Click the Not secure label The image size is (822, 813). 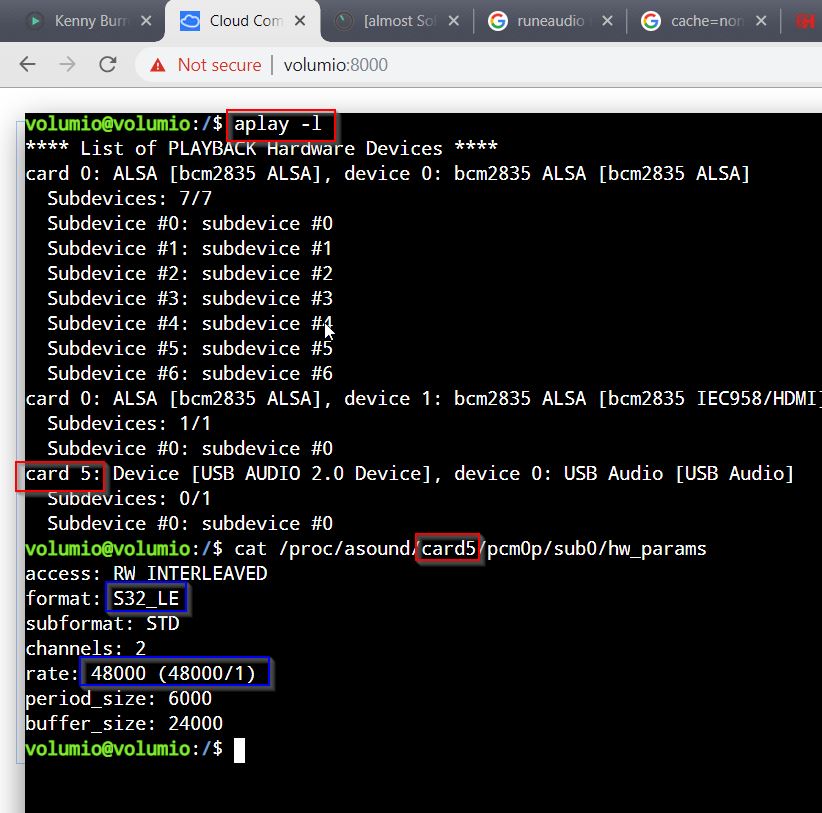tap(219, 65)
